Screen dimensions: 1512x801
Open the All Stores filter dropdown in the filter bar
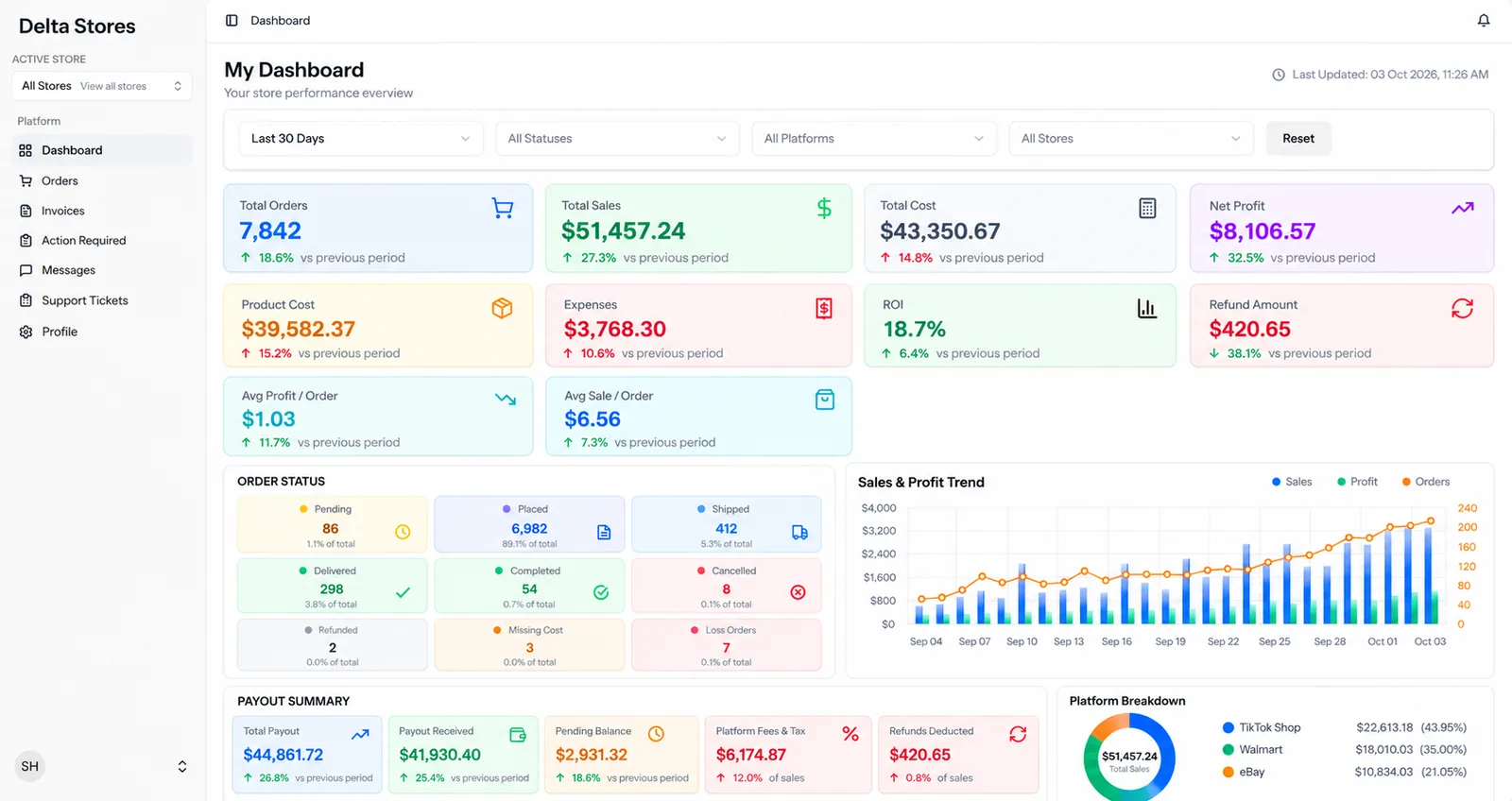pyautogui.click(x=1131, y=139)
